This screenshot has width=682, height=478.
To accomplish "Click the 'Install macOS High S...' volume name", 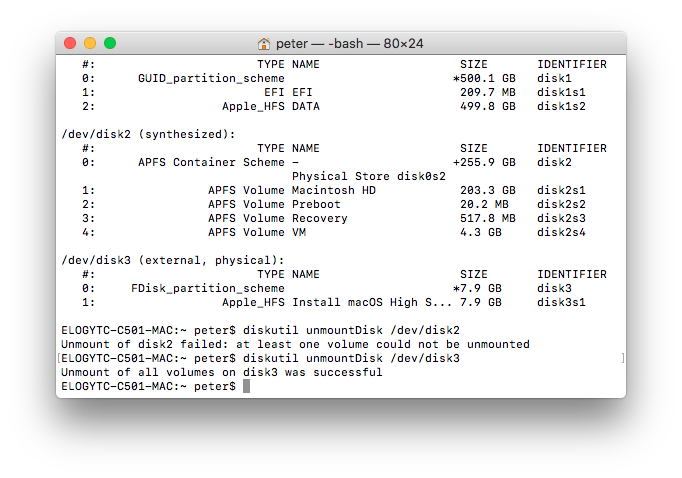I will [372, 302].
